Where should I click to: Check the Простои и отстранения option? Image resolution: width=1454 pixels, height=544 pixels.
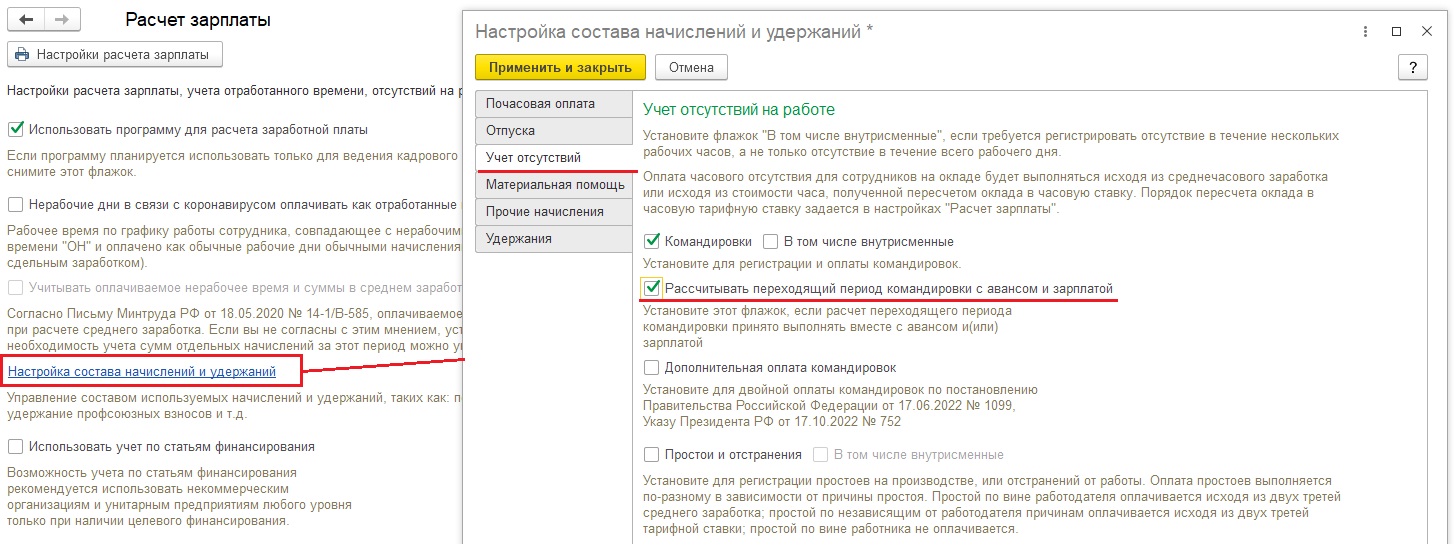tap(652, 455)
